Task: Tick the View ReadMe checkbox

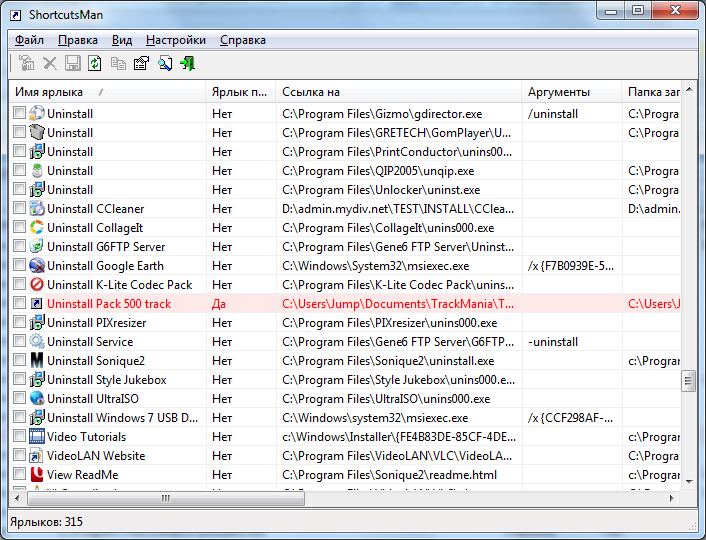Action: (19, 473)
